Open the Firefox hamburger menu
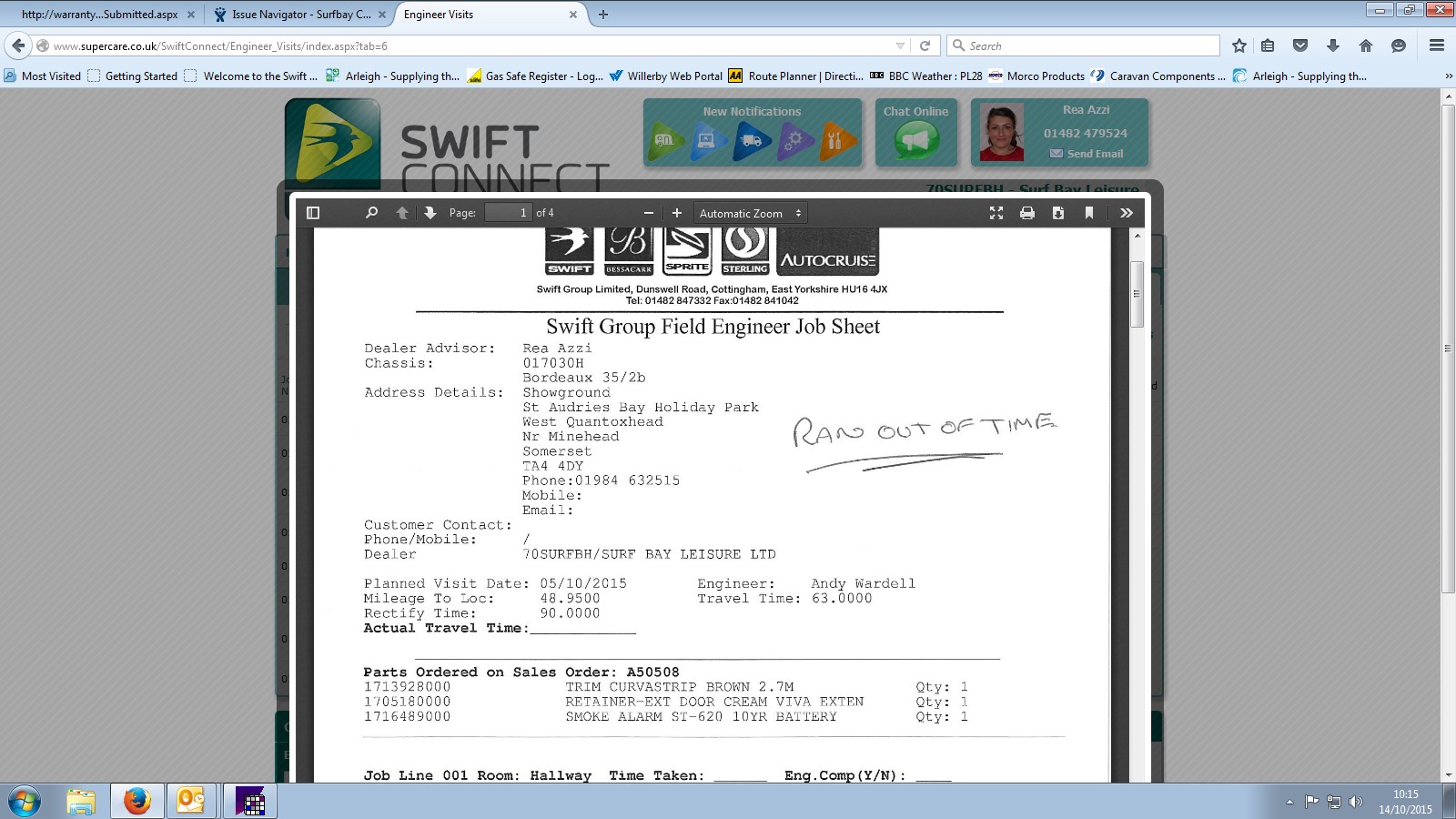Screen dimensions: 1456x819 [x=1437, y=45]
